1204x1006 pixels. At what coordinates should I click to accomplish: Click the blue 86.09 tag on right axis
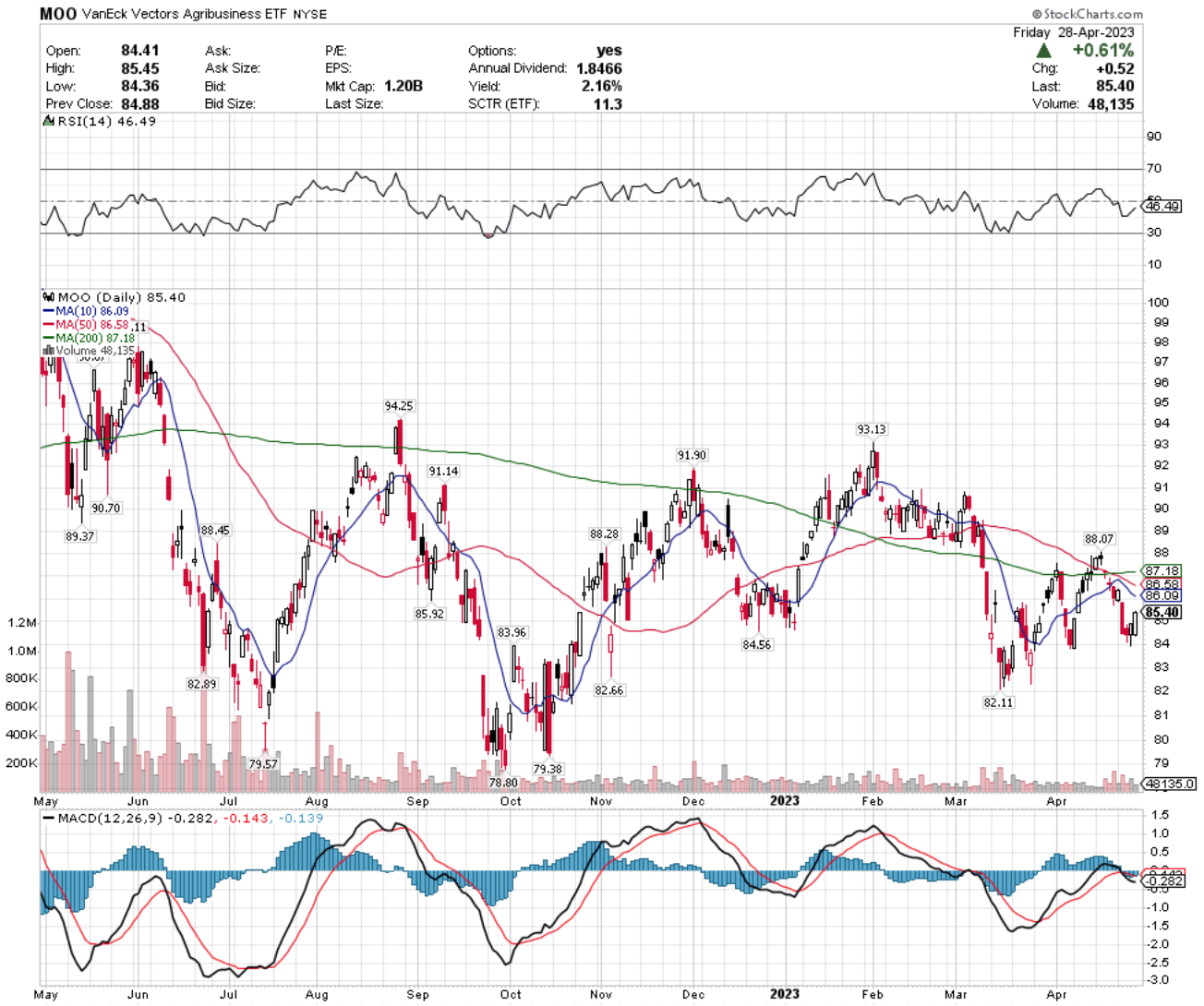[1162, 596]
